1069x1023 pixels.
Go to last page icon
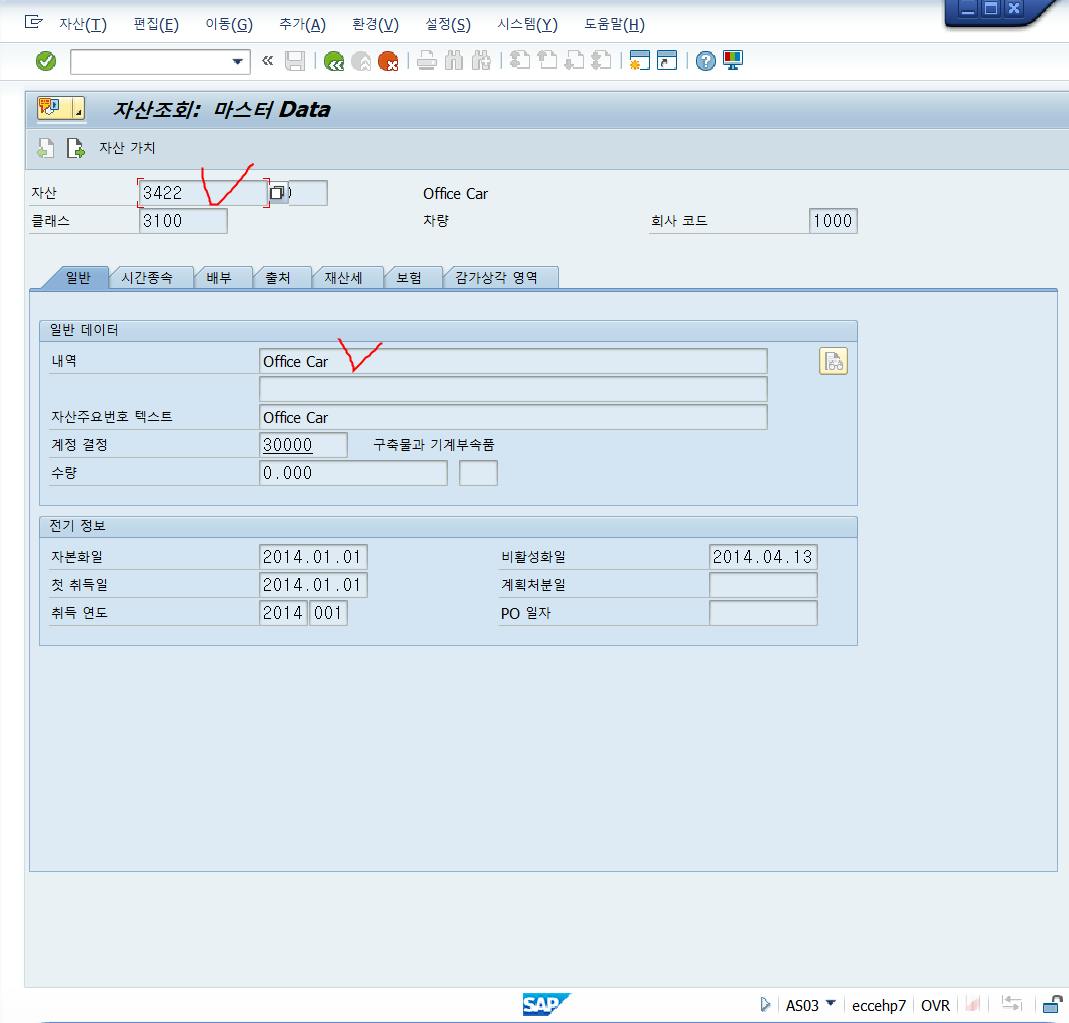[x=601, y=61]
